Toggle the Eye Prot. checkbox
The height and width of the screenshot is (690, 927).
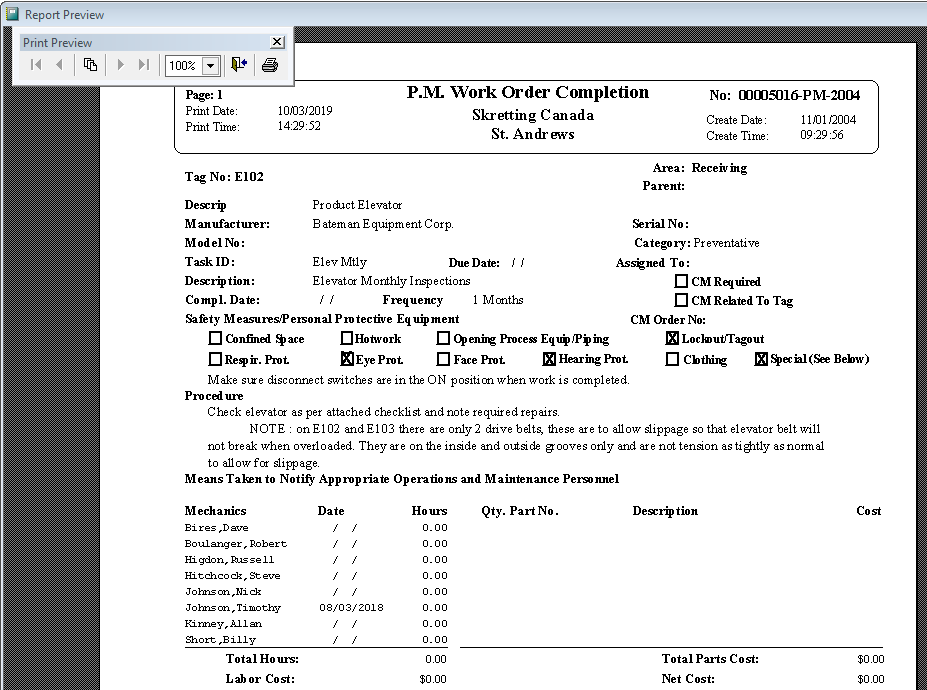click(x=347, y=358)
